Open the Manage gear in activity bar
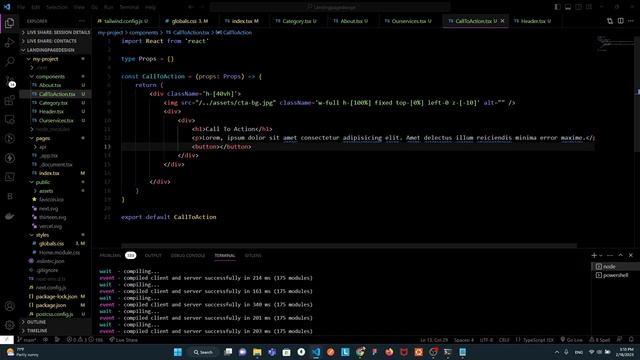Screen dimensions: 640x360 pos(9,325)
